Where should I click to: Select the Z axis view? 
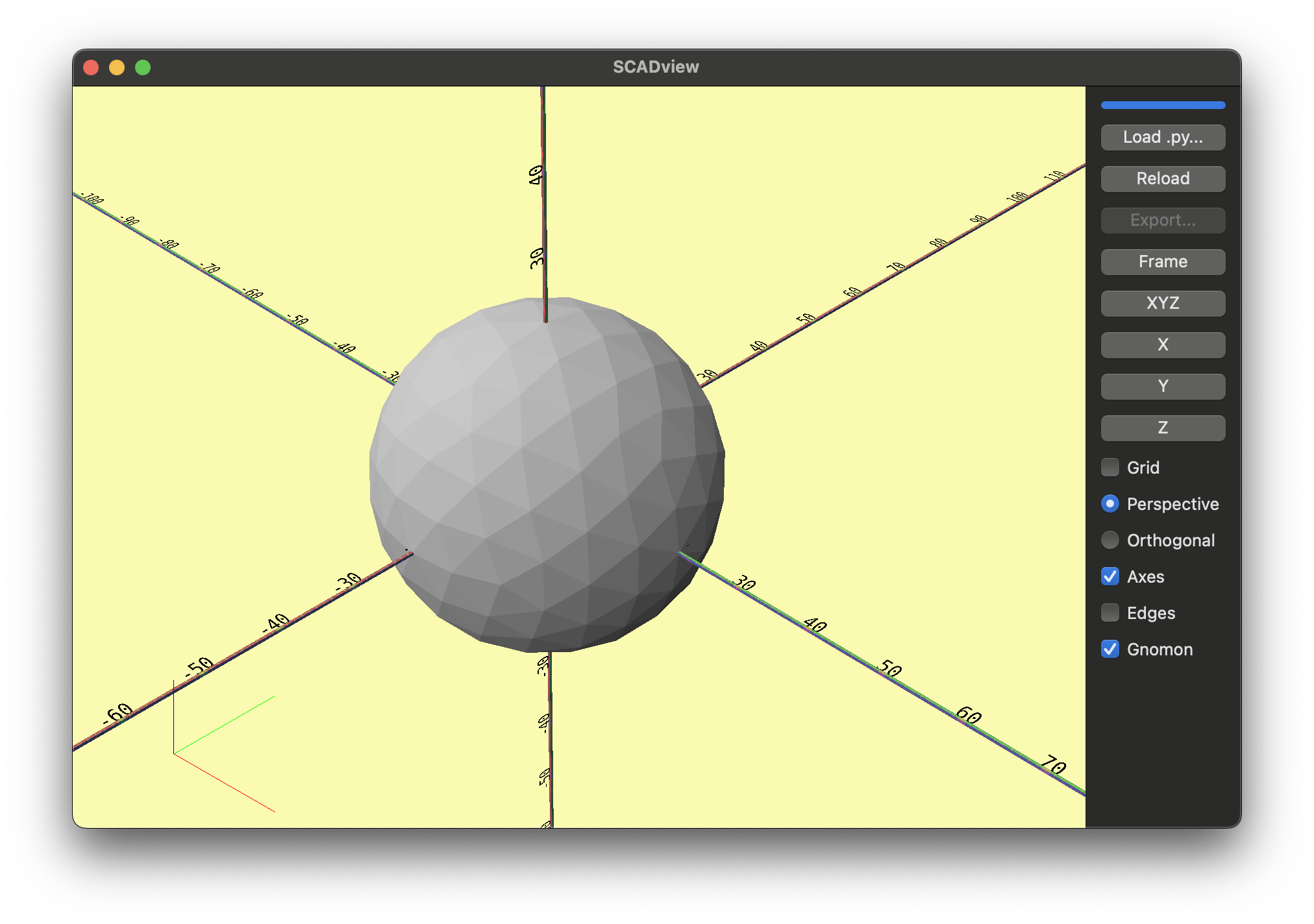1162,428
